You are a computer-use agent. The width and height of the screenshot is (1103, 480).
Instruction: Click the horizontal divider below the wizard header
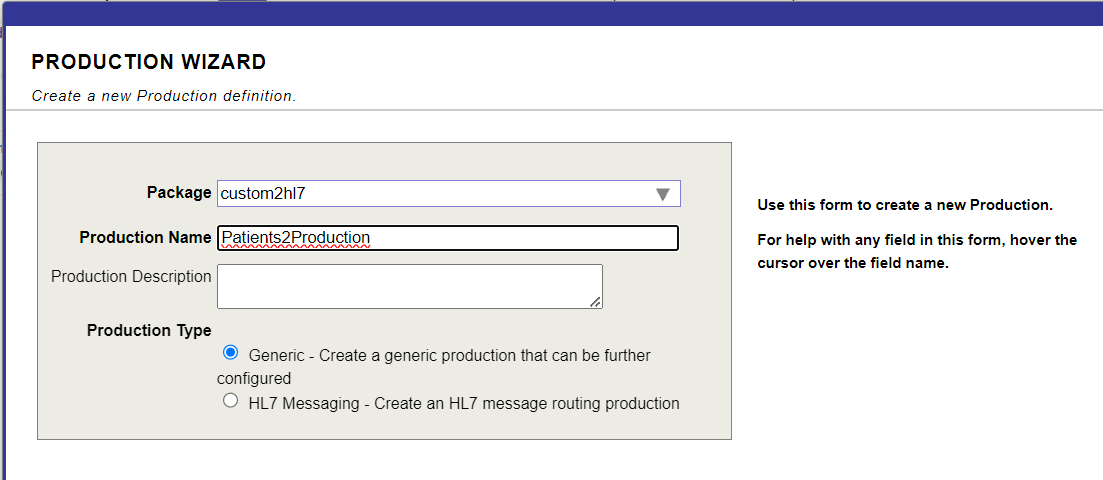point(555,110)
